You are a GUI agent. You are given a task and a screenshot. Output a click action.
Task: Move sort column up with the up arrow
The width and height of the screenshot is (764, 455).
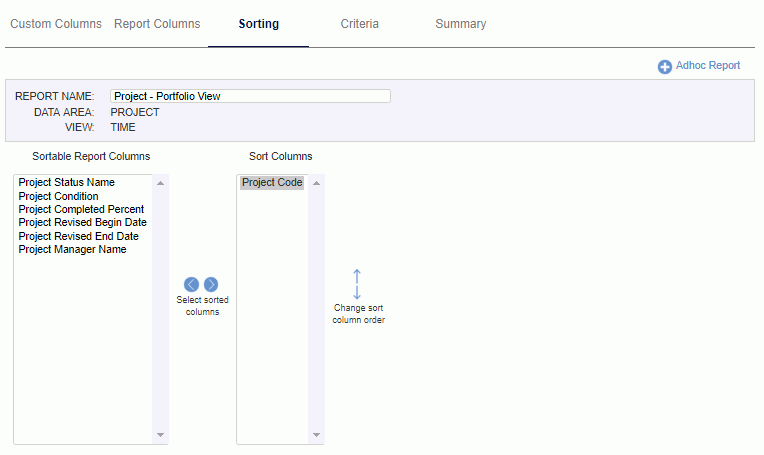(357, 276)
